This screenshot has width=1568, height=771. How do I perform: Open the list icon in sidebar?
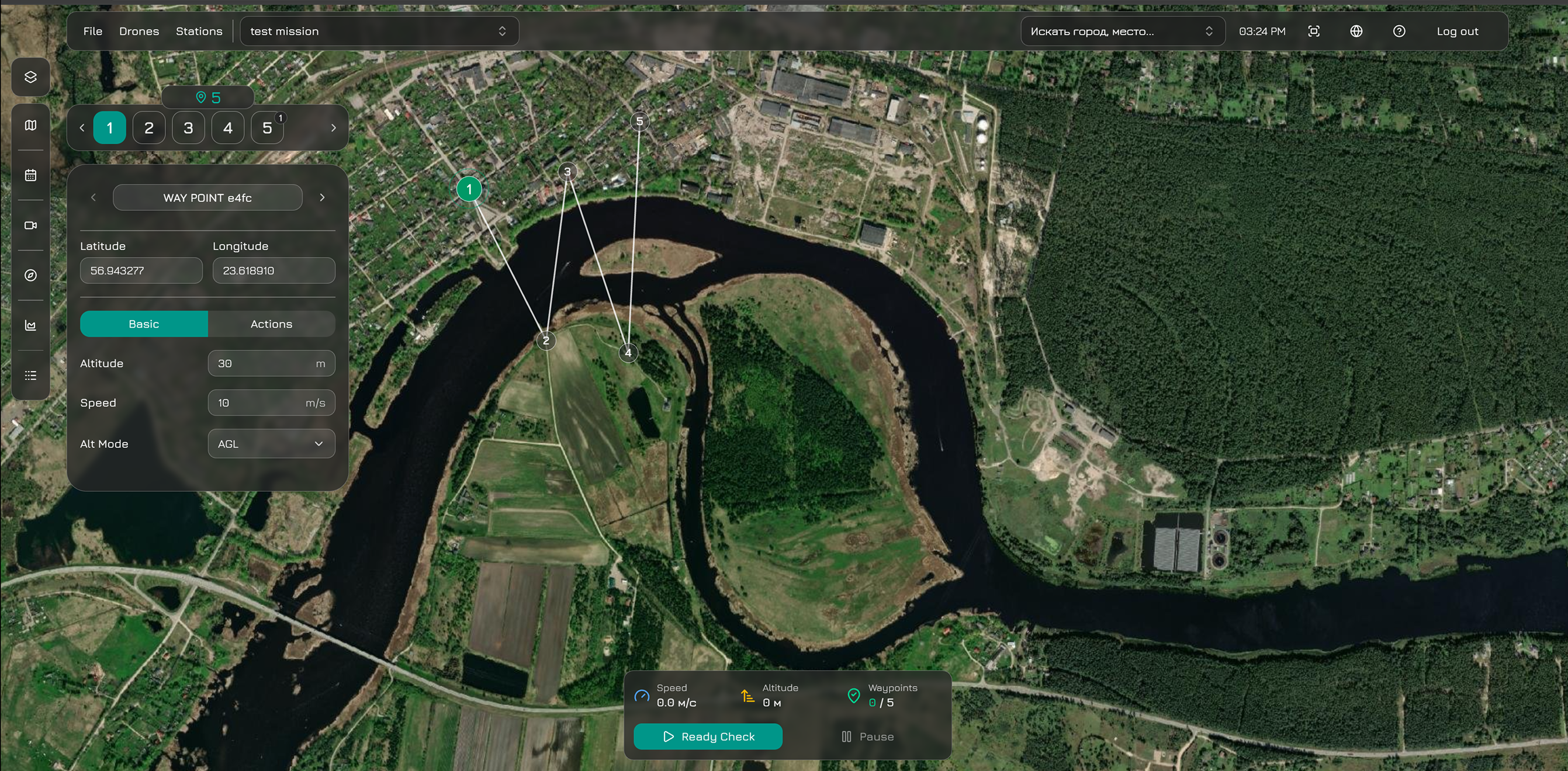pos(30,376)
